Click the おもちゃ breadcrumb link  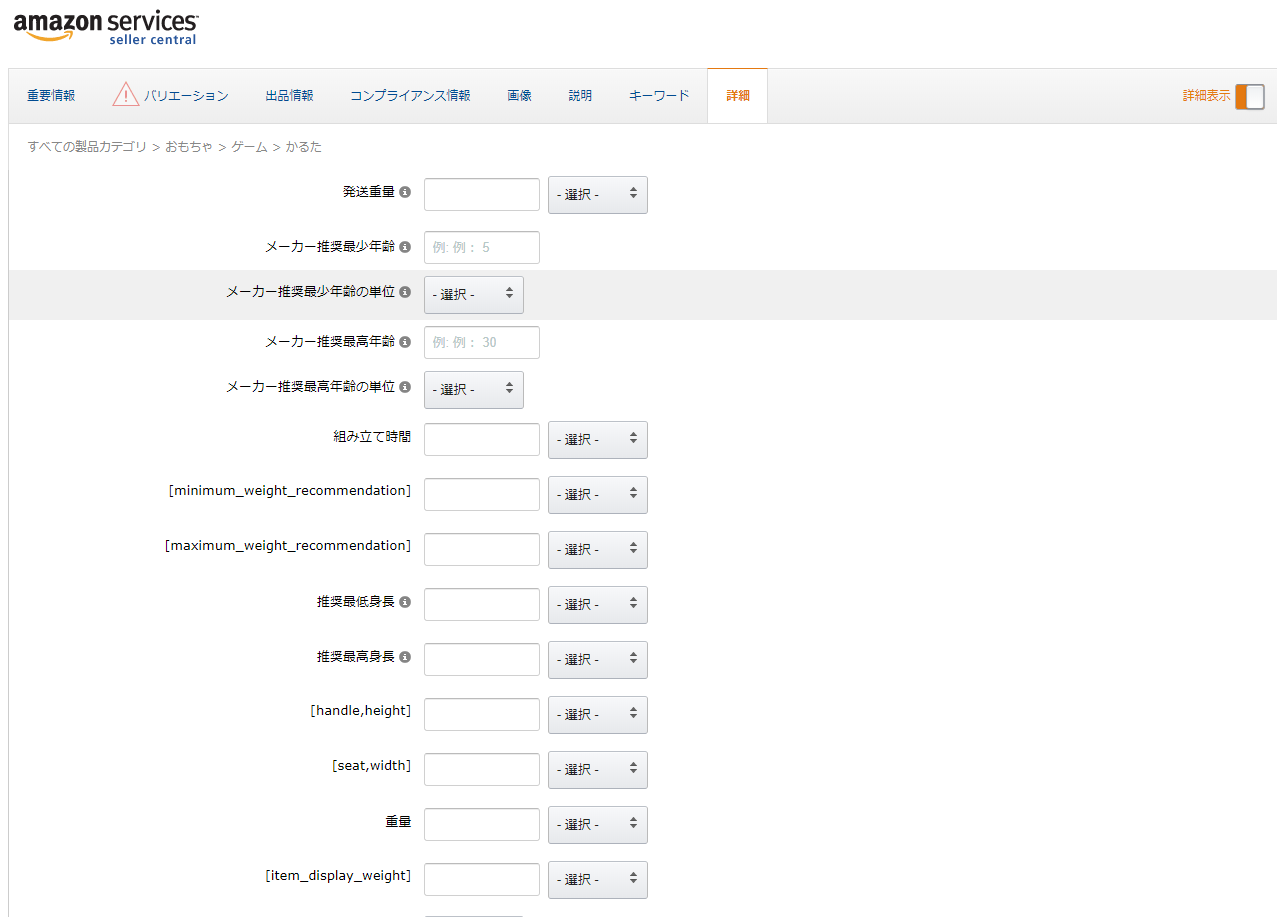[189, 147]
